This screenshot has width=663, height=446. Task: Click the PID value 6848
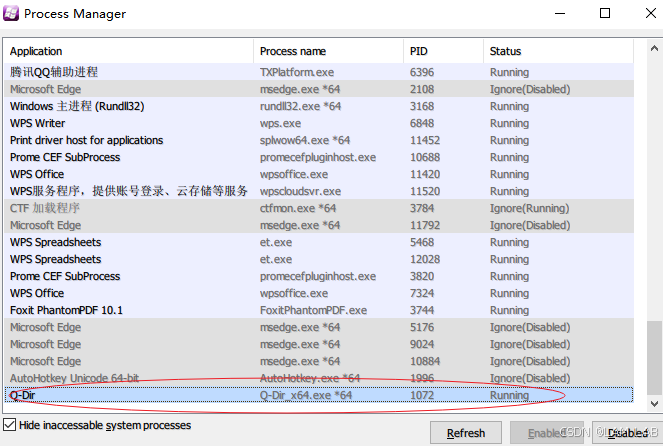click(422, 123)
